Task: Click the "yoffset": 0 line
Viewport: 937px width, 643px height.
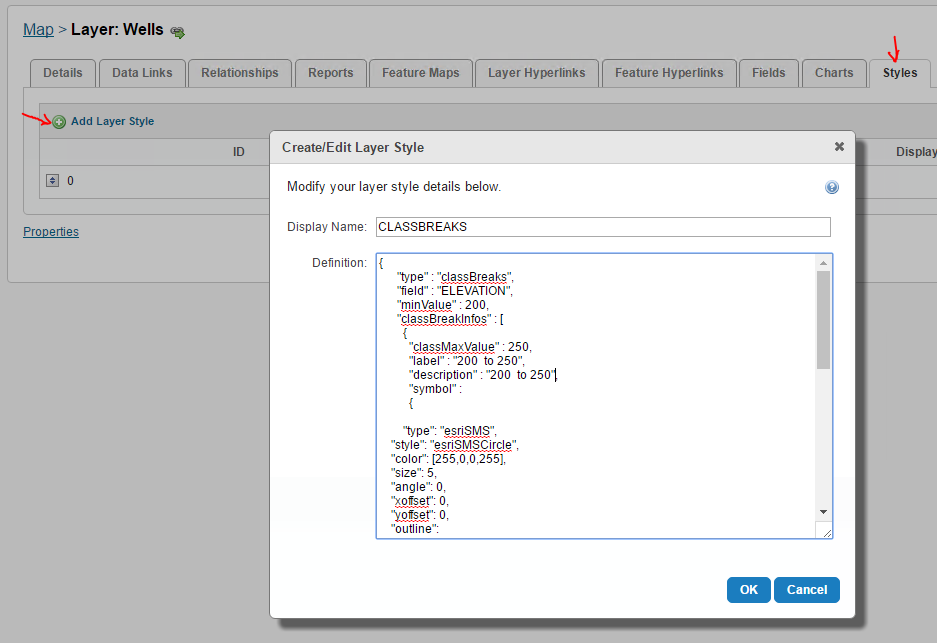Action: pos(419,515)
